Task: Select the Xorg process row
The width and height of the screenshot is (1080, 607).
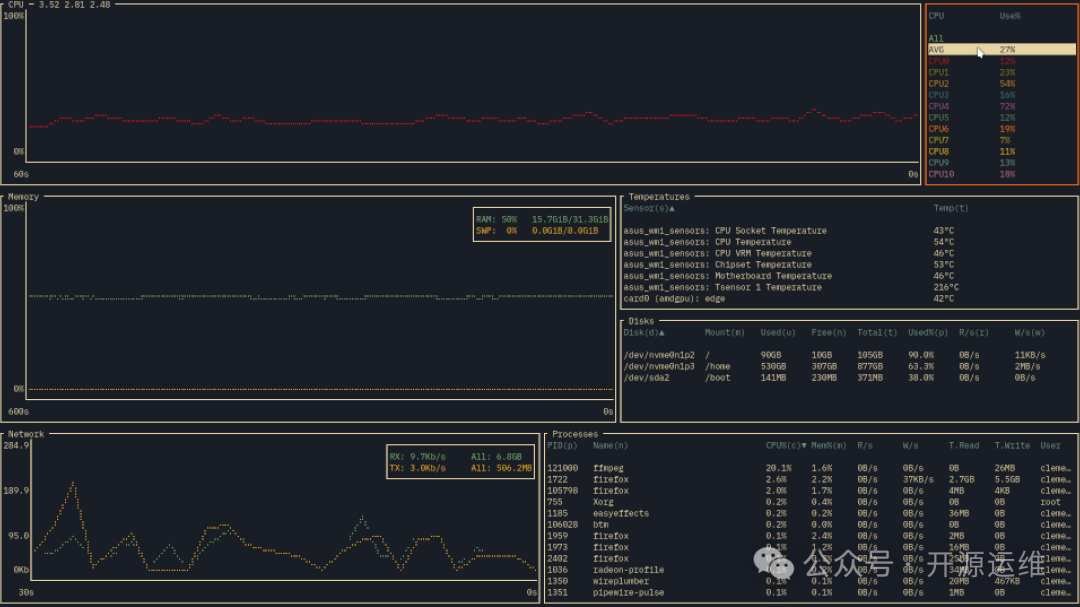Action: click(603, 502)
